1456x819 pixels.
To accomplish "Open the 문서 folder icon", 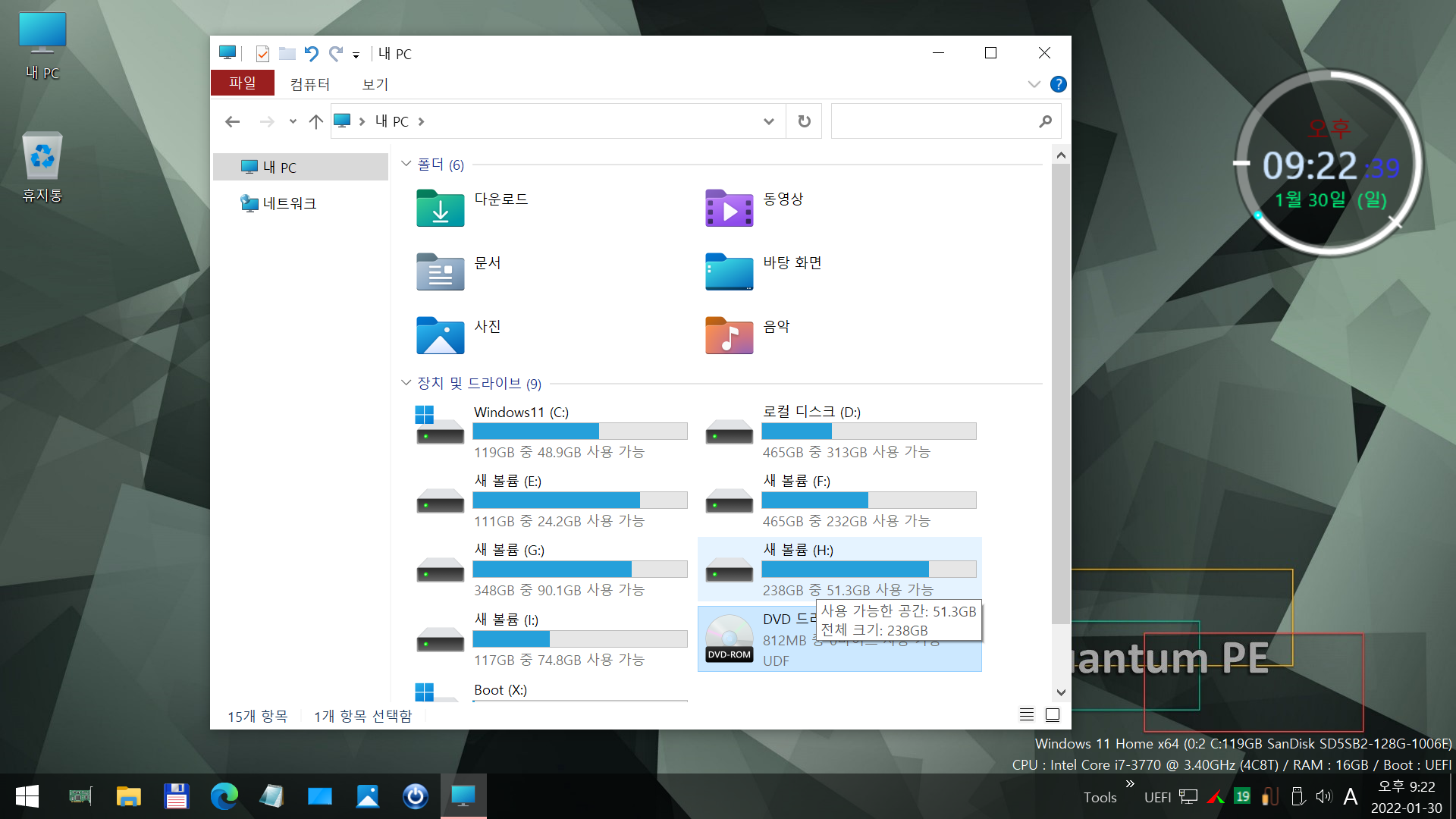I will (440, 272).
